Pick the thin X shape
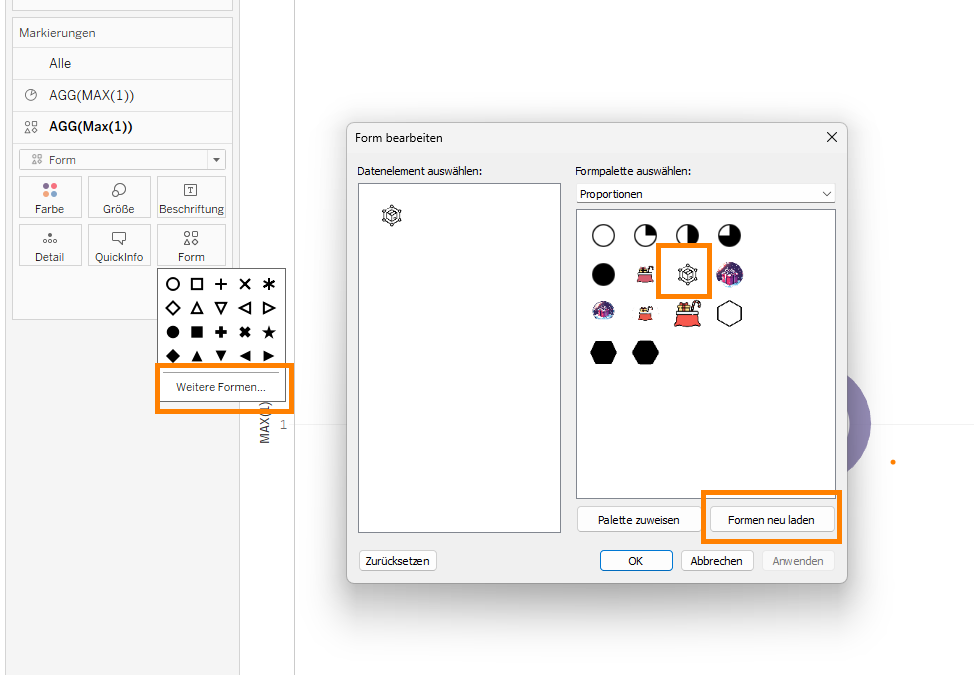 click(245, 284)
